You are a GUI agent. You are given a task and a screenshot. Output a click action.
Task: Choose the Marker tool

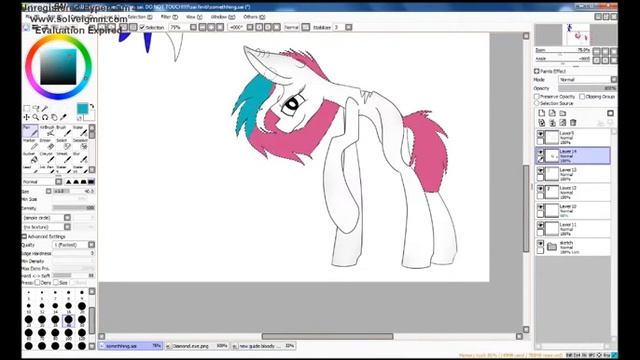pyautogui.click(x=30, y=144)
